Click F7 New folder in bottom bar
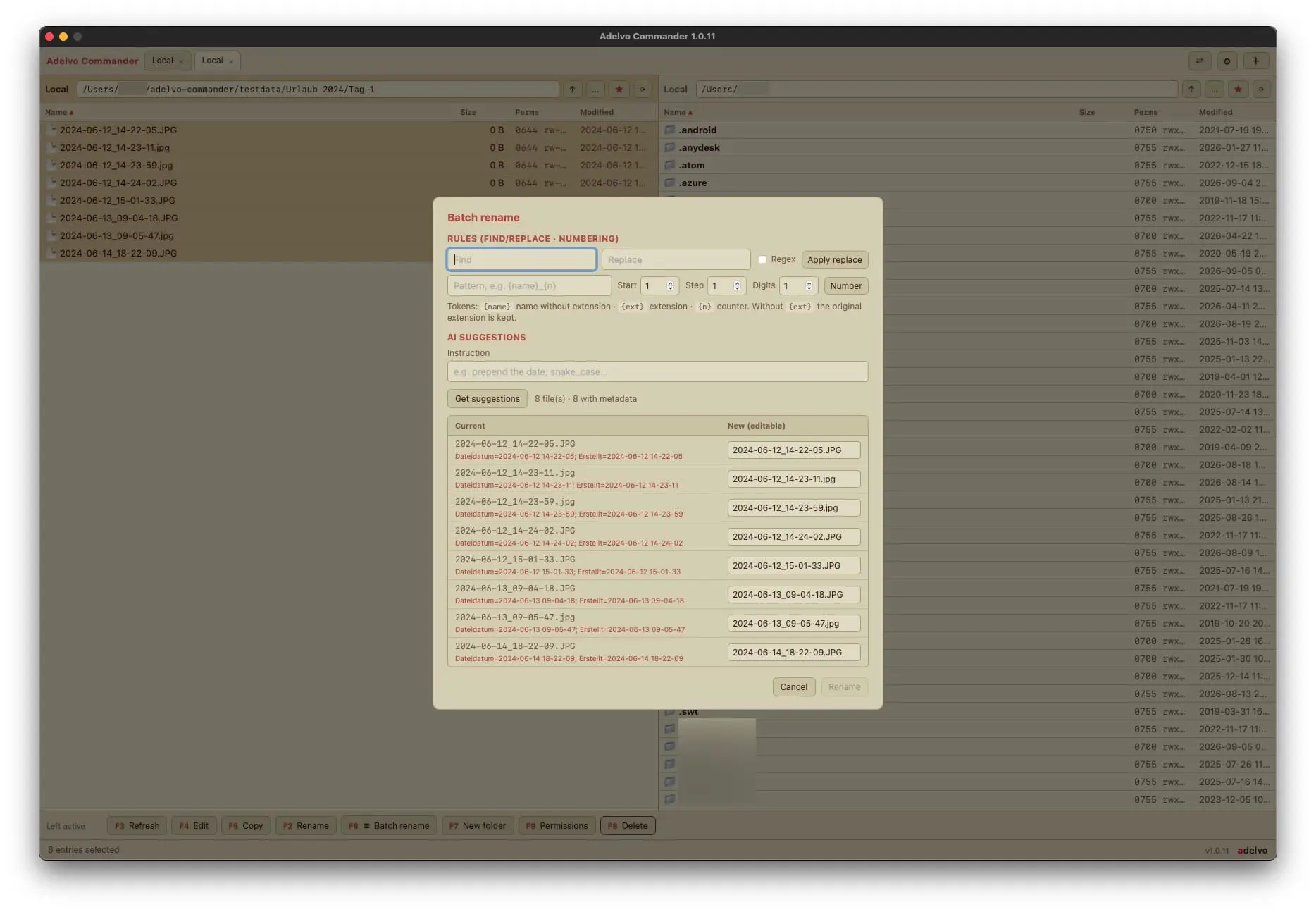This screenshot has width=1316, height=912. coord(478,825)
